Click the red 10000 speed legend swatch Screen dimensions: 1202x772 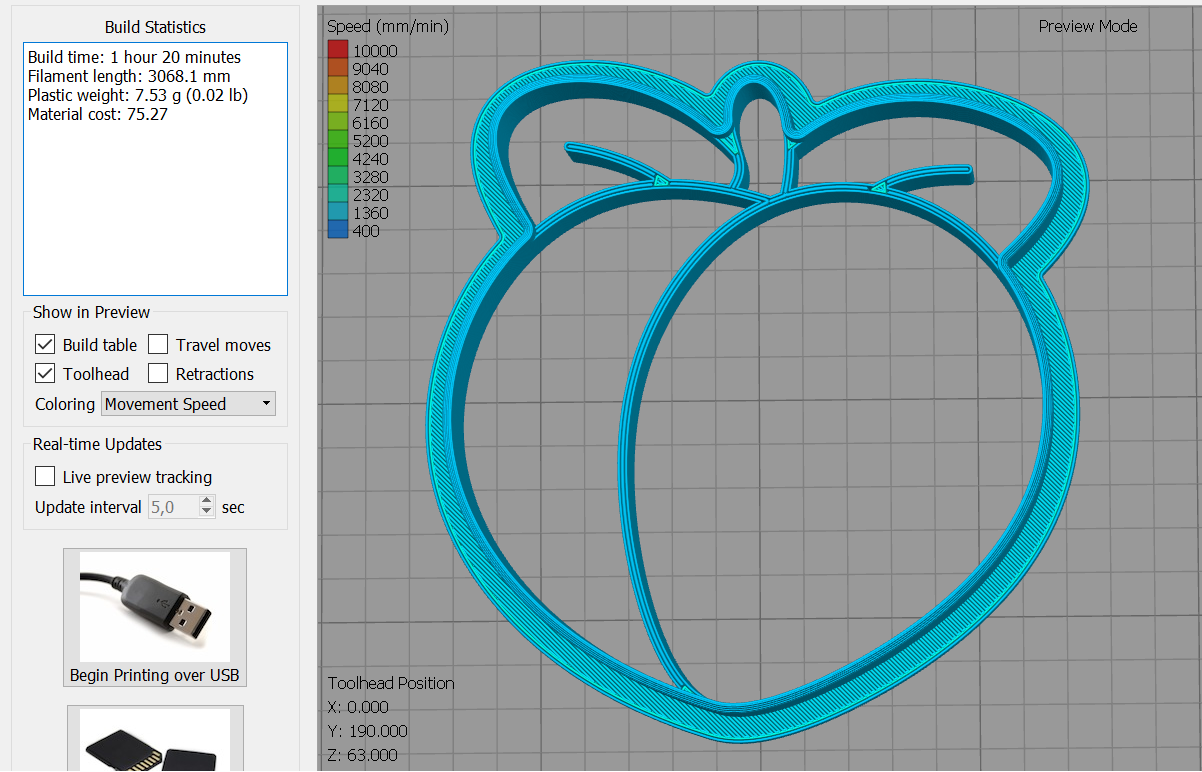(x=338, y=51)
